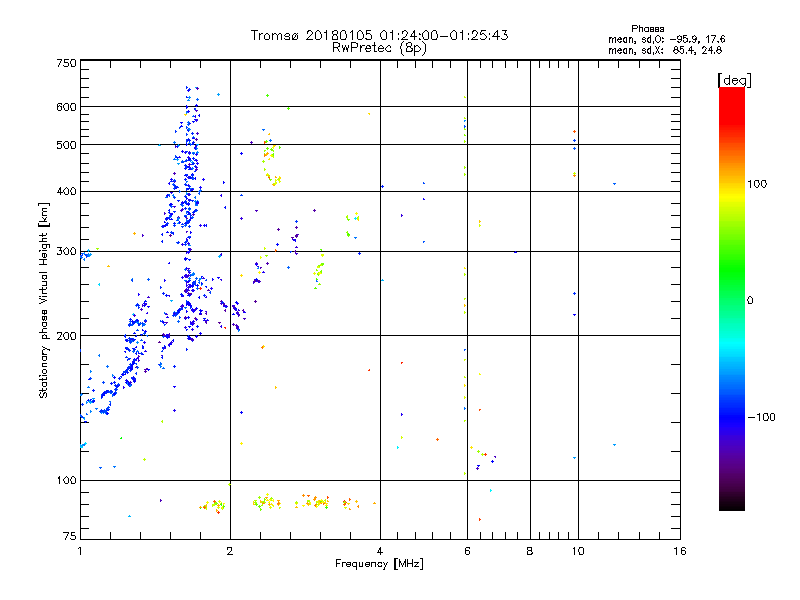Click the x-axis '2' tick label
The image size is (800, 600).
(230, 551)
